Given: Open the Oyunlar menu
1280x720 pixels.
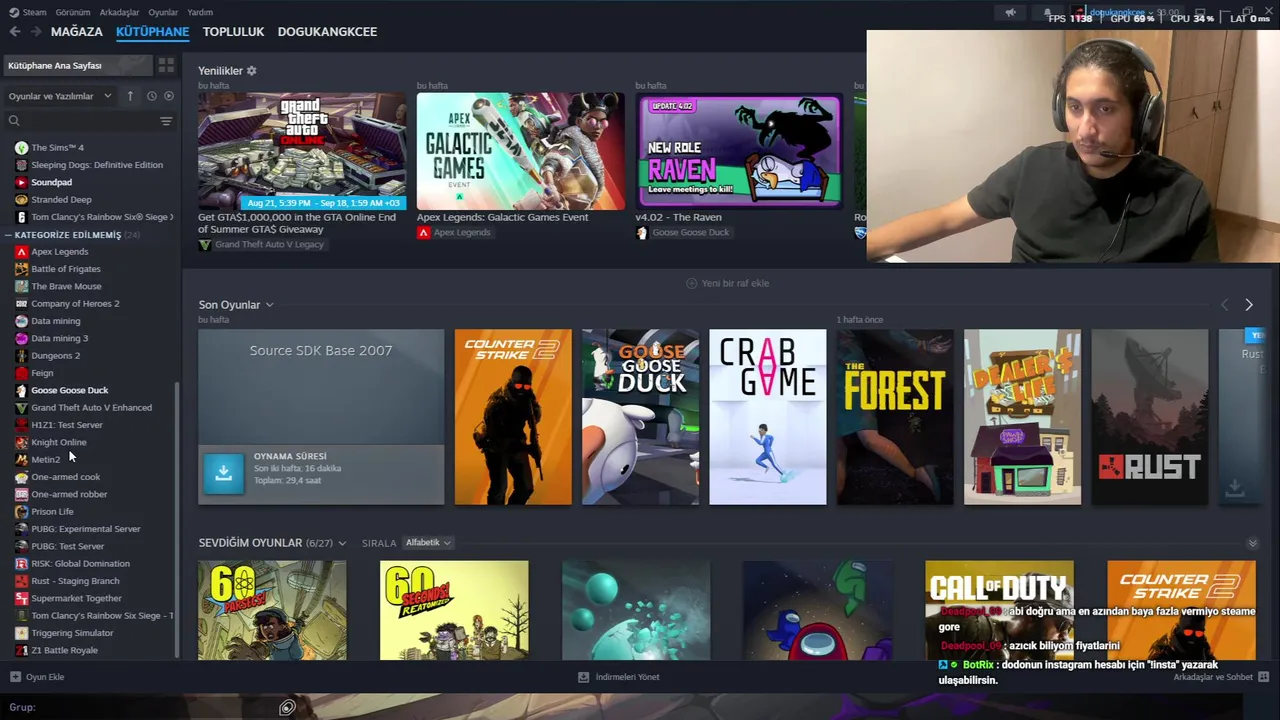Looking at the screenshot, I should click(x=163, y=13).
